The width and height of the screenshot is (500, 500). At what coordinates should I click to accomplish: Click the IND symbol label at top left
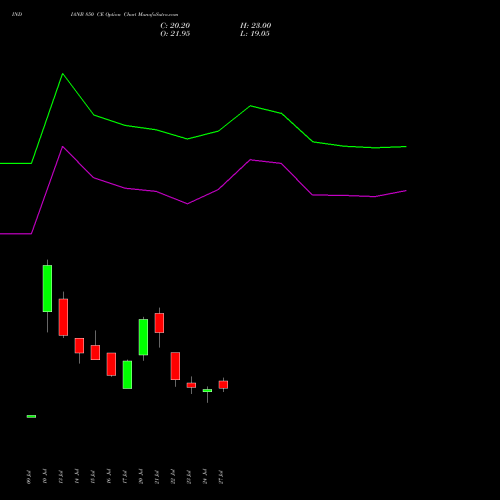(17, 14)
